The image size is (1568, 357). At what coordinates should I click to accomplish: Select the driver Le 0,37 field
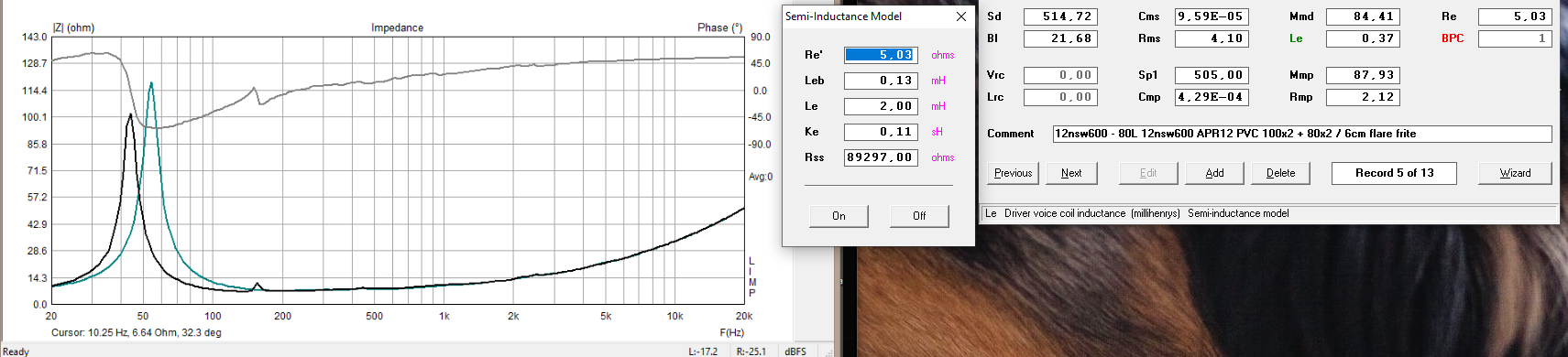pos(1363,38)
